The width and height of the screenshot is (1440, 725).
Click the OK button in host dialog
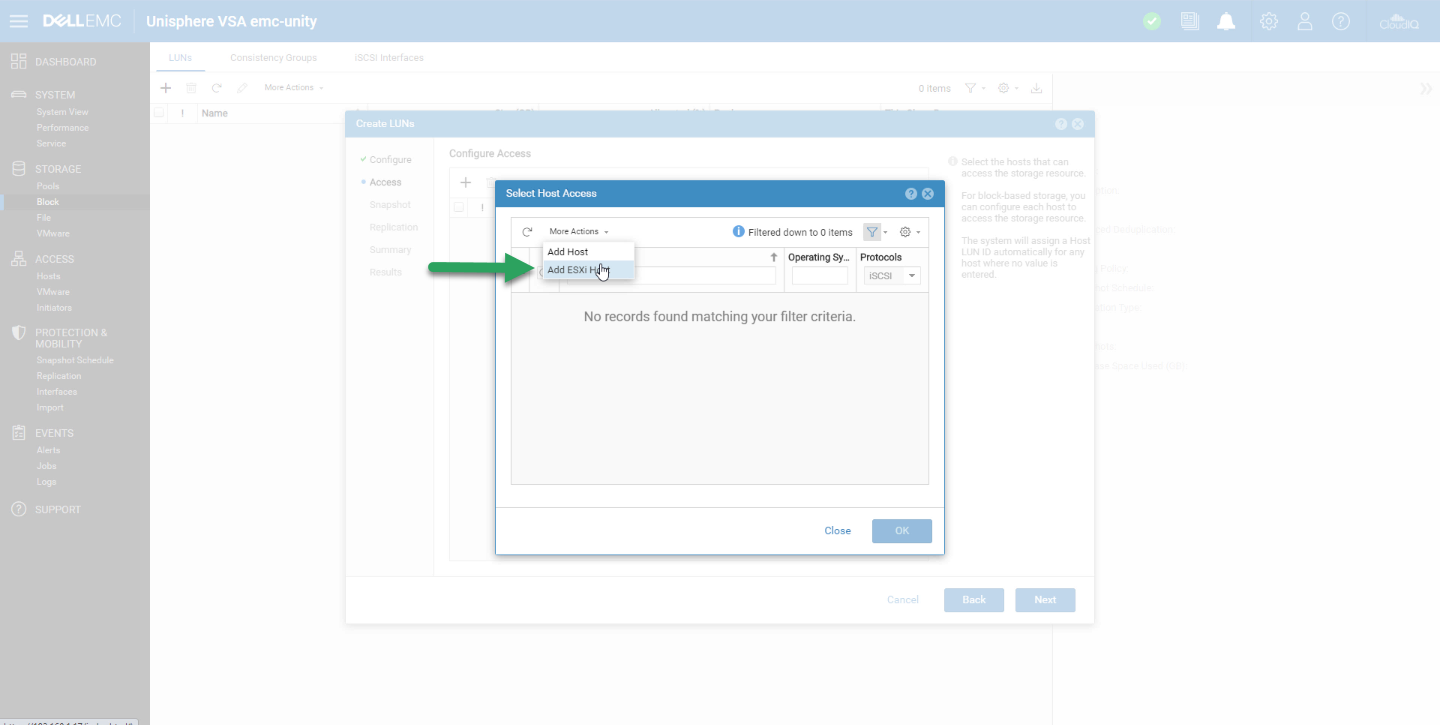click(x=902, y=531)
